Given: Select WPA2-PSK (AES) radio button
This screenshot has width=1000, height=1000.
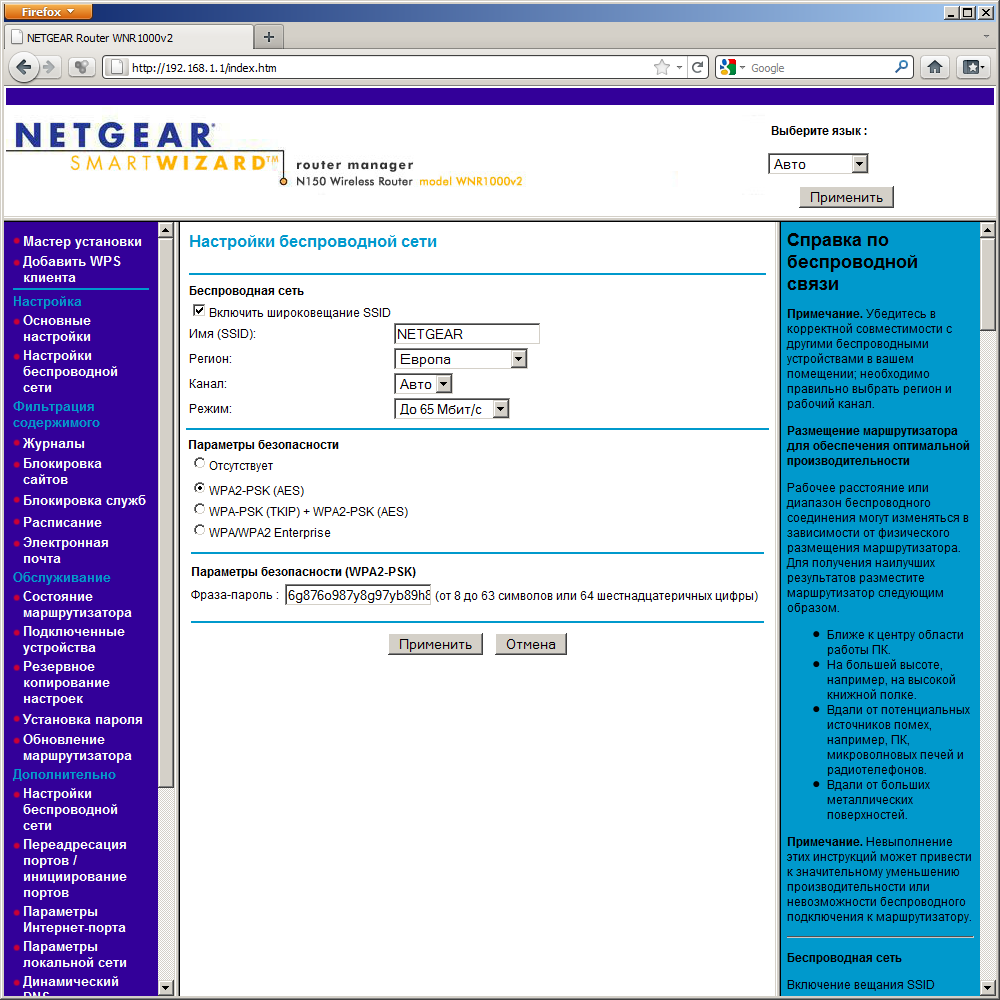Looking at the screenshot, I should pyautogui.click(x=200, y=488).
